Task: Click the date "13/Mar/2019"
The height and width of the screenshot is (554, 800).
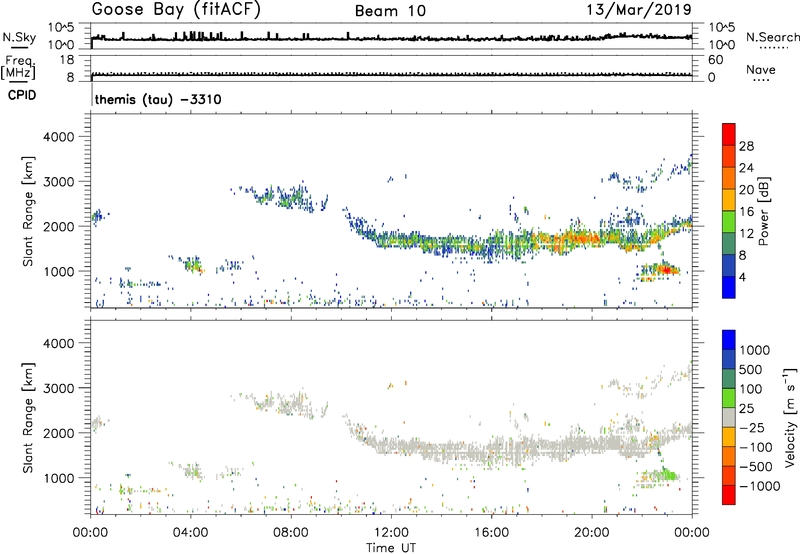Action: pyautogui.click(x=639, y=9)
